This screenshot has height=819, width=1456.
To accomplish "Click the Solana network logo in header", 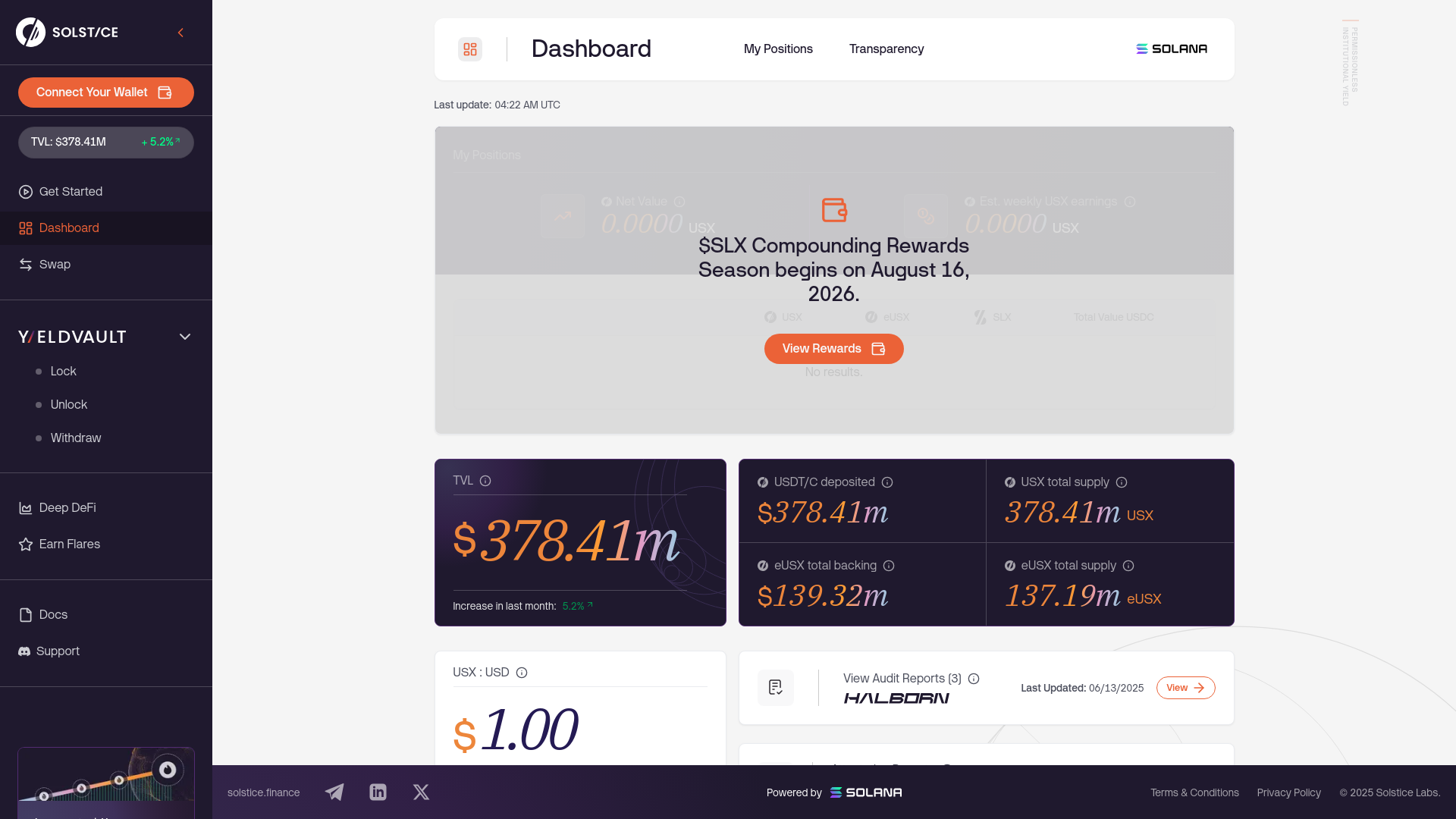I will click(x=1172, y=49).
